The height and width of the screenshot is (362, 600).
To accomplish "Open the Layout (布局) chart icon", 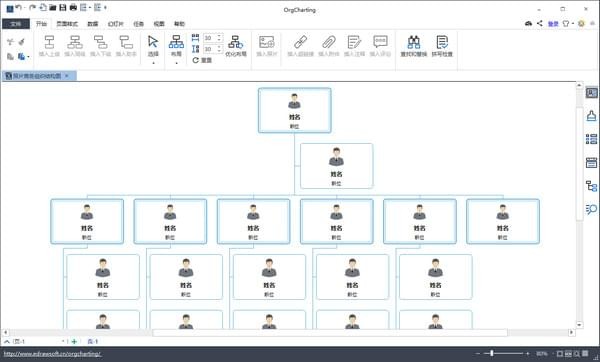I will coord(176,41).
